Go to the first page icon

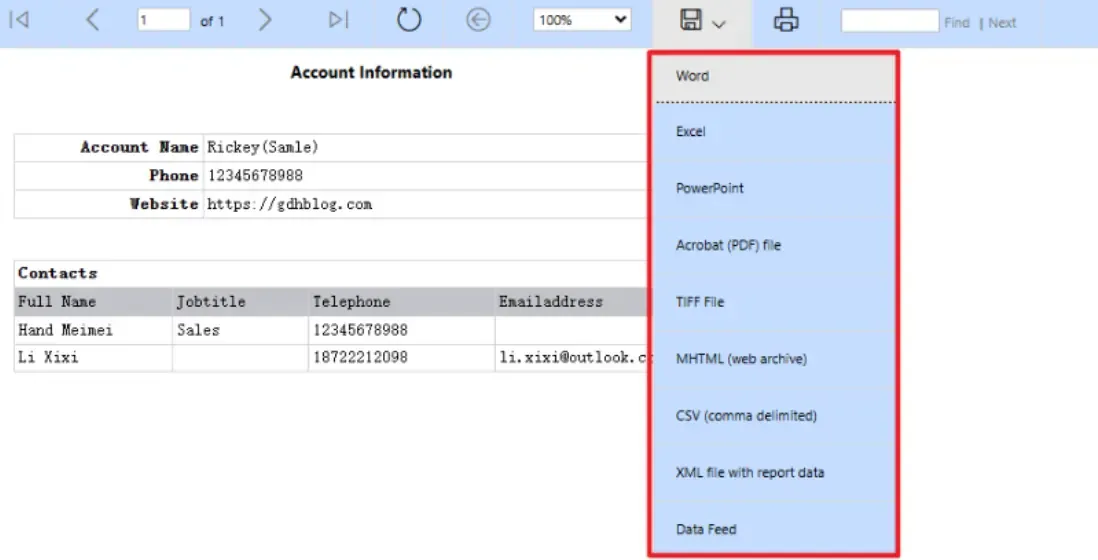[x=19, y=20]
